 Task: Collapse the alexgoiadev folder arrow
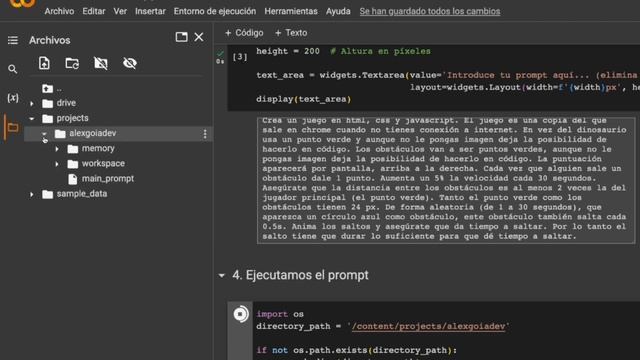44,134
